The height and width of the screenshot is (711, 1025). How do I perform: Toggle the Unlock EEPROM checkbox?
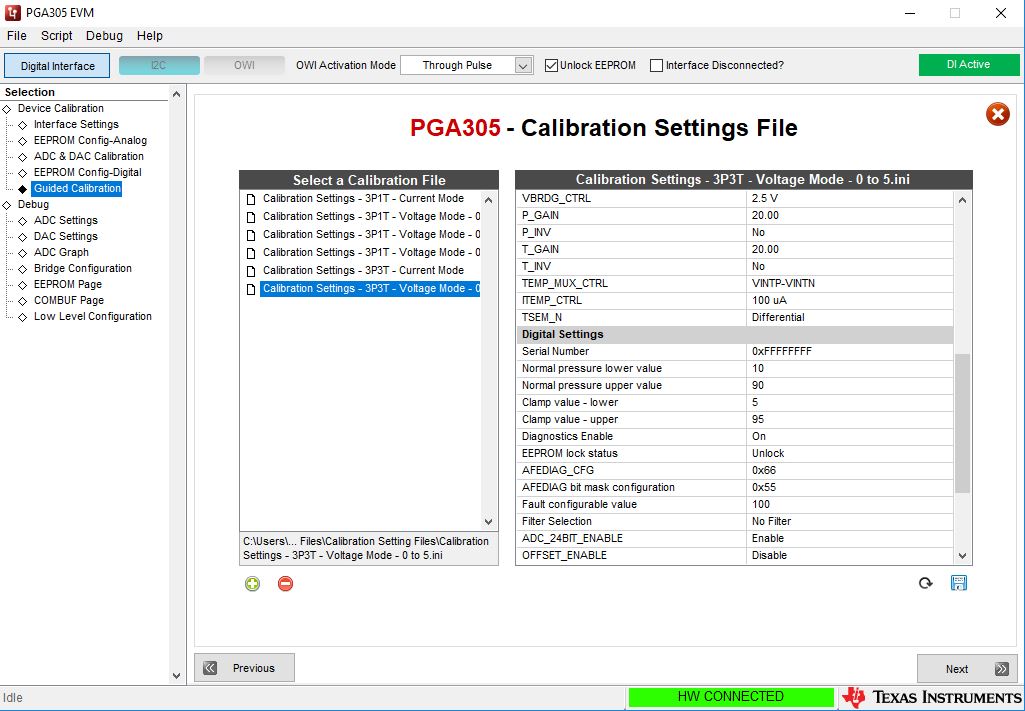point(551,65)
